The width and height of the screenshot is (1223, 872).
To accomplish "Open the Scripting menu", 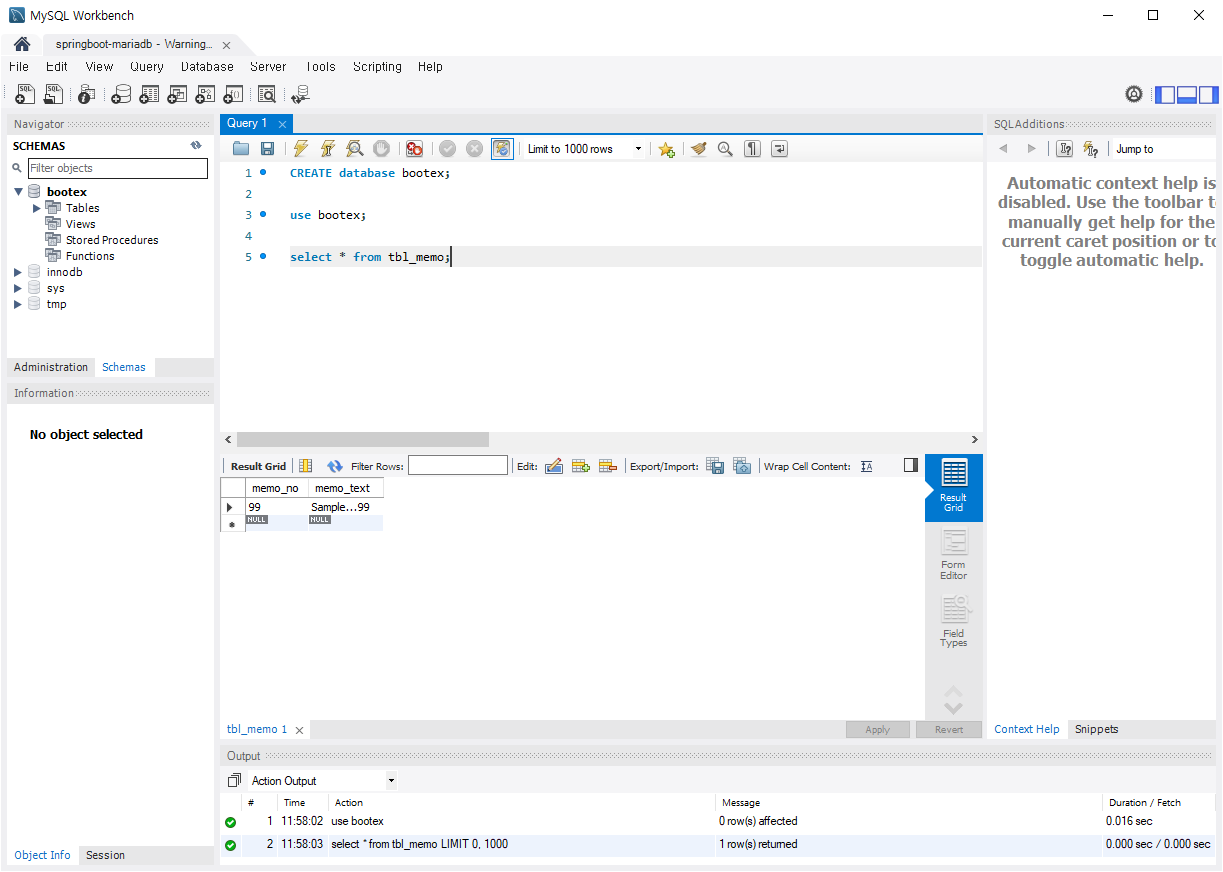I will [377, 67].
